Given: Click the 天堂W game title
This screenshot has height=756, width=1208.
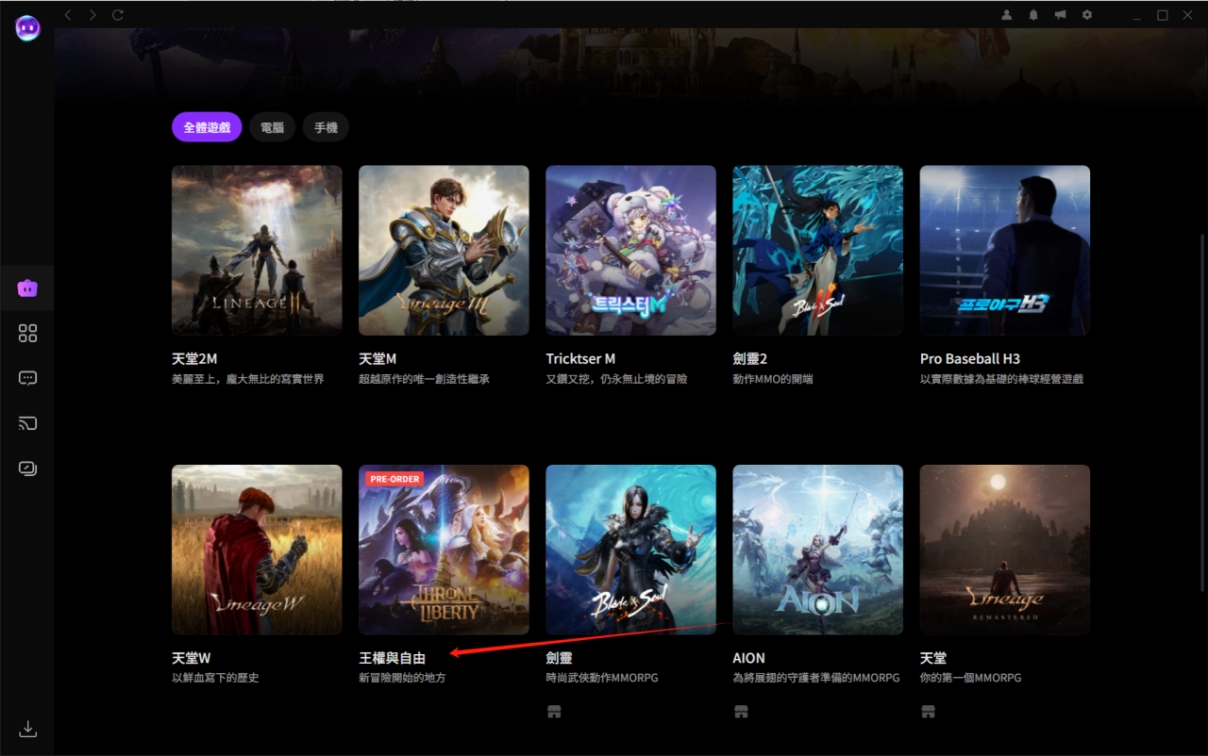Looking at the screenshot, I should tap(191, 658).
